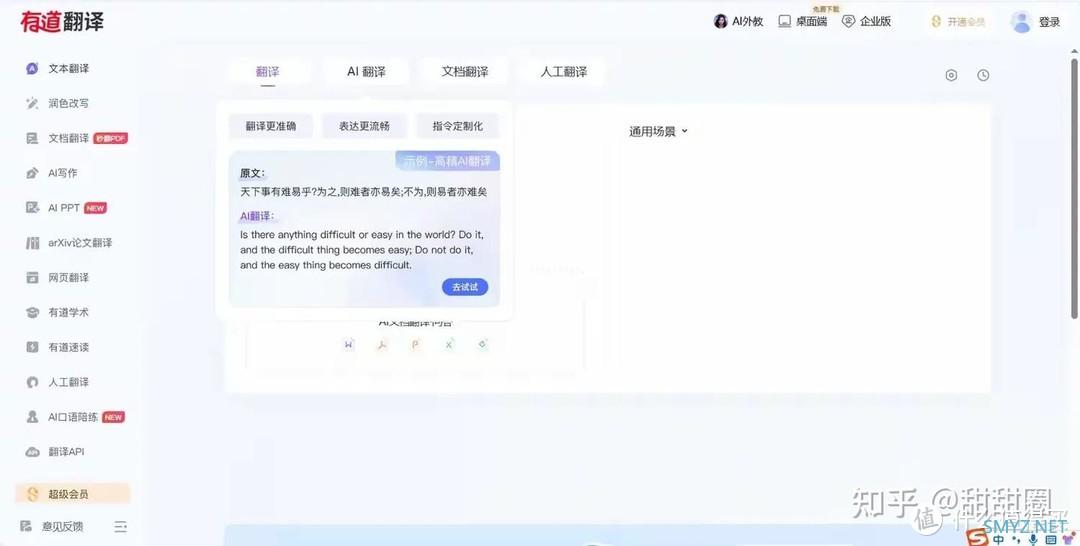The height and width of the screenshot is (546, 1080).
Task: Select the AI口语陪练 person icon
Action: click(32, 417)
